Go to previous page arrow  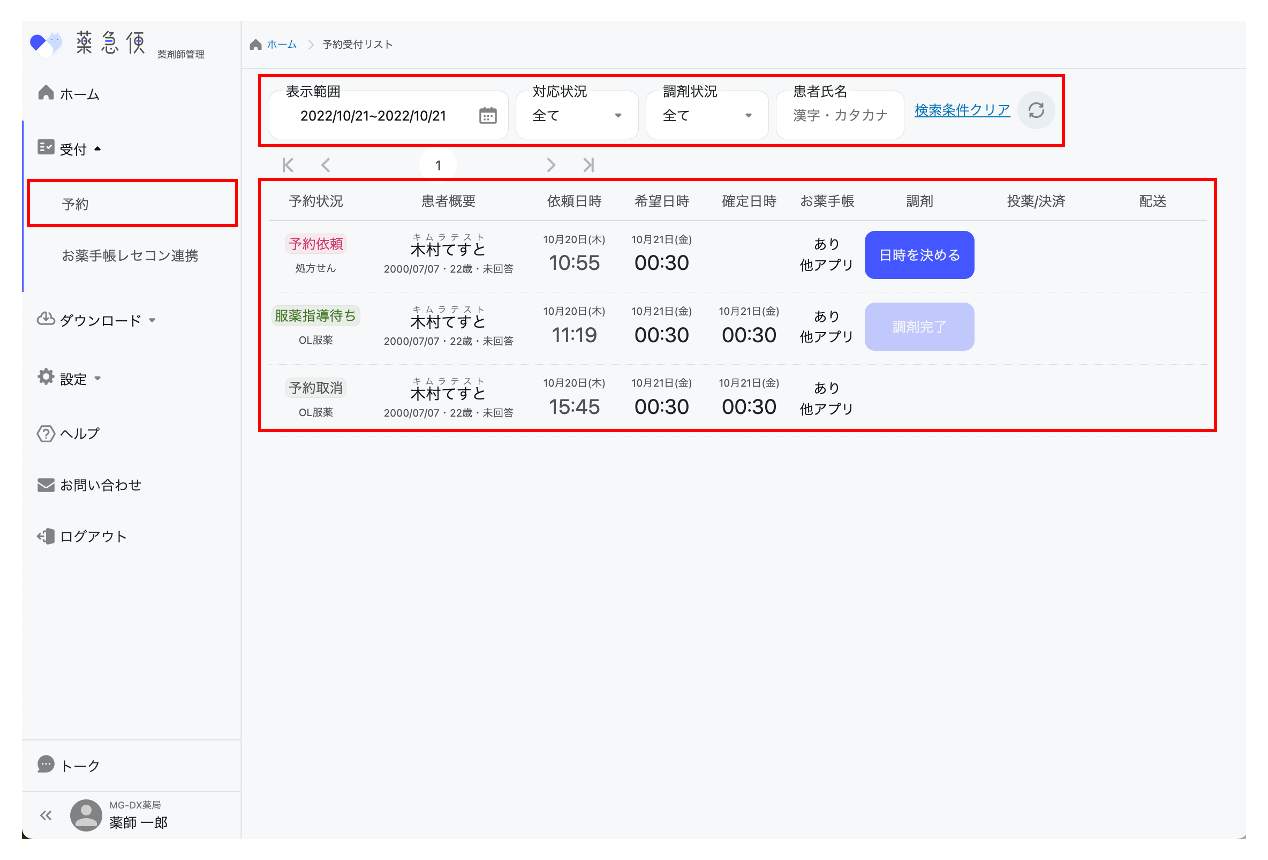325,165
